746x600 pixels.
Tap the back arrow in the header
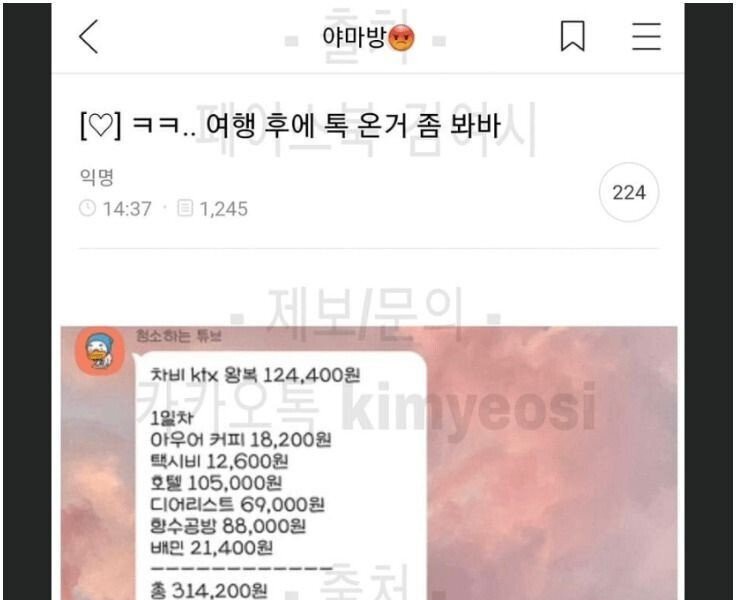coord(88,37)
